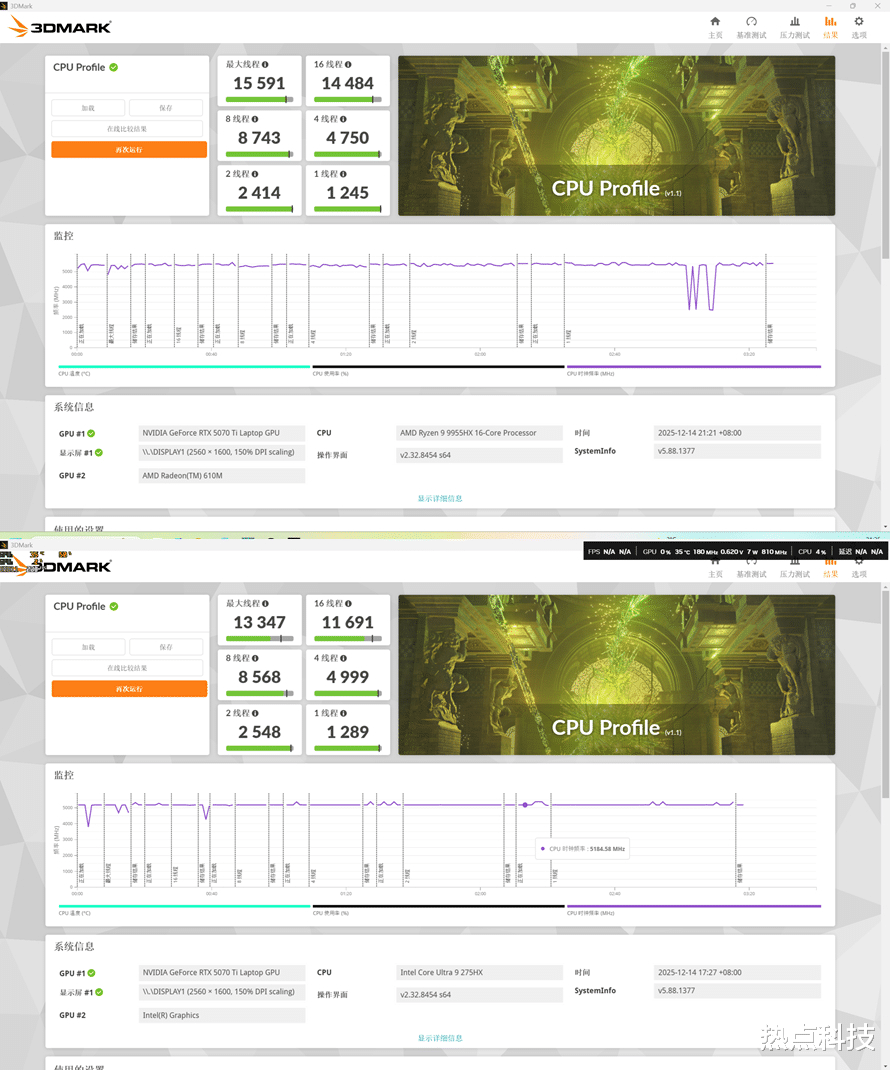Viewport: 890px width, 1070px height.
Task: Click 保存 button in AMD Ryzen window
Action: (x=166, y=108)
